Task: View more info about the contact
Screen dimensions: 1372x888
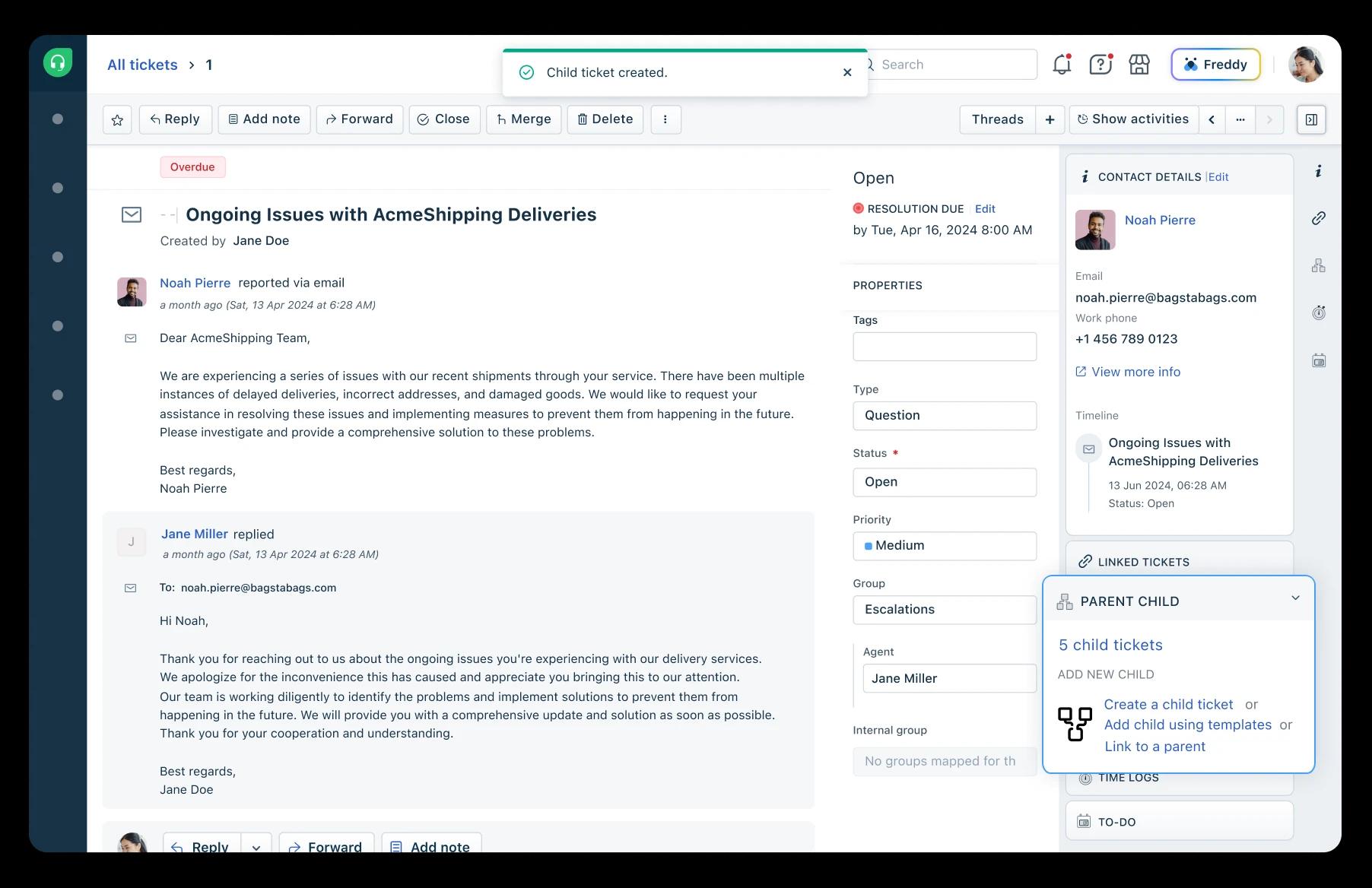Action: 1128,372
